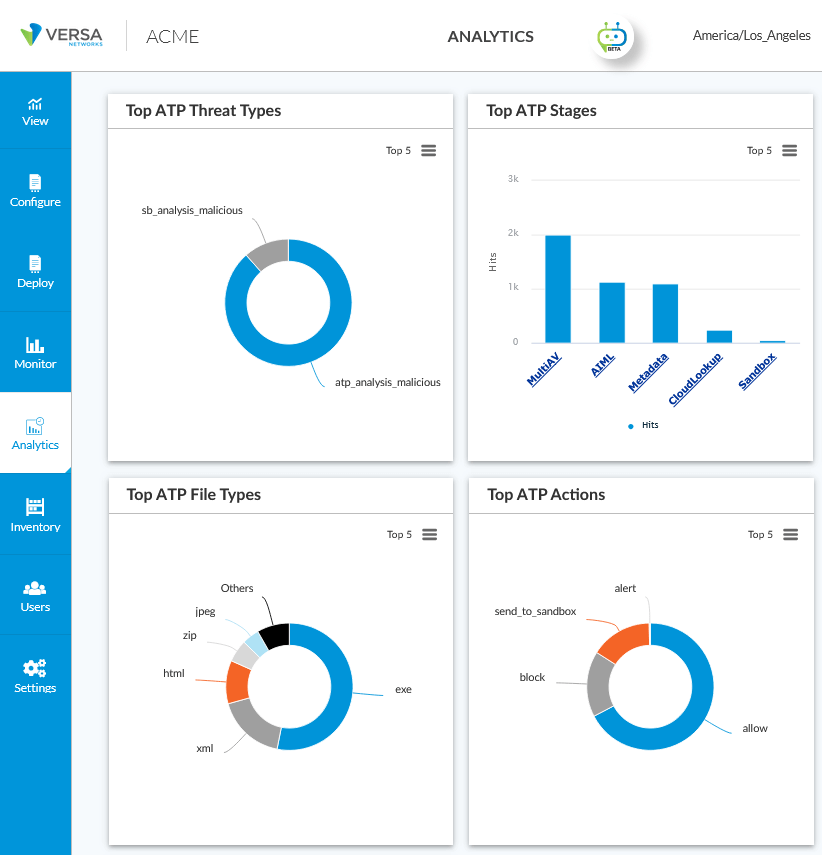Click the Metadata axis link
822x855 pixels.
648,372
